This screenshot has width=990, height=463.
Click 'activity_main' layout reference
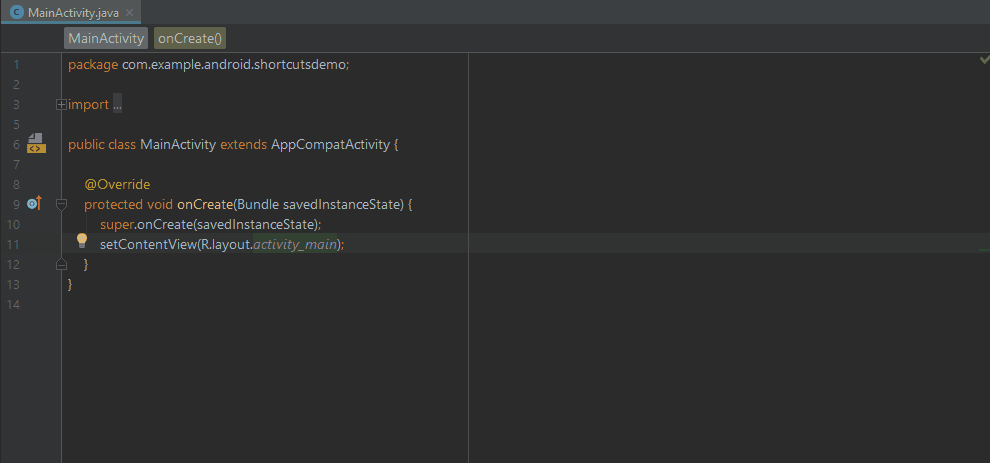coord(294,244)
